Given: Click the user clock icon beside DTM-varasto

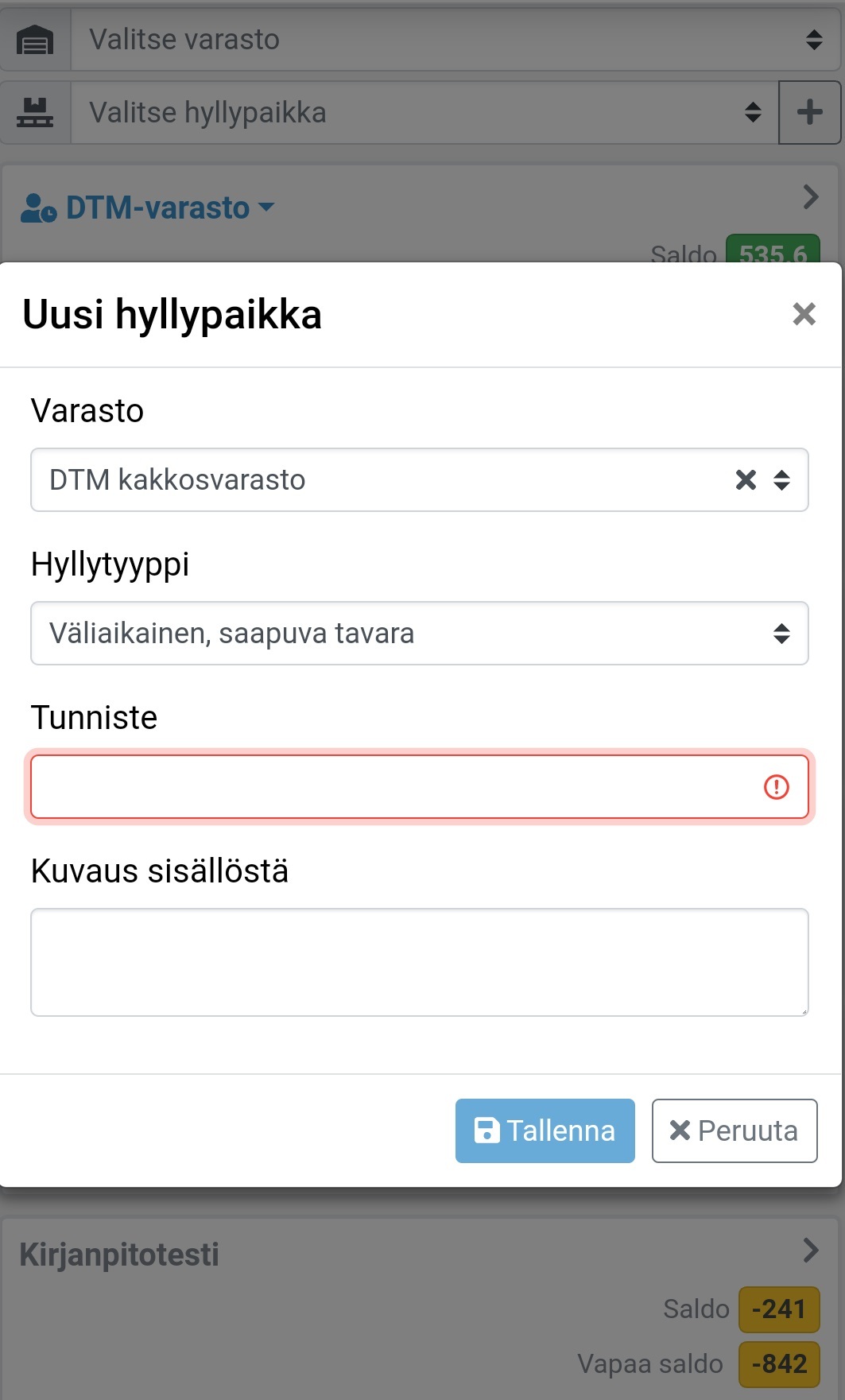Looking at the screenshot, I should click(38, 208).
